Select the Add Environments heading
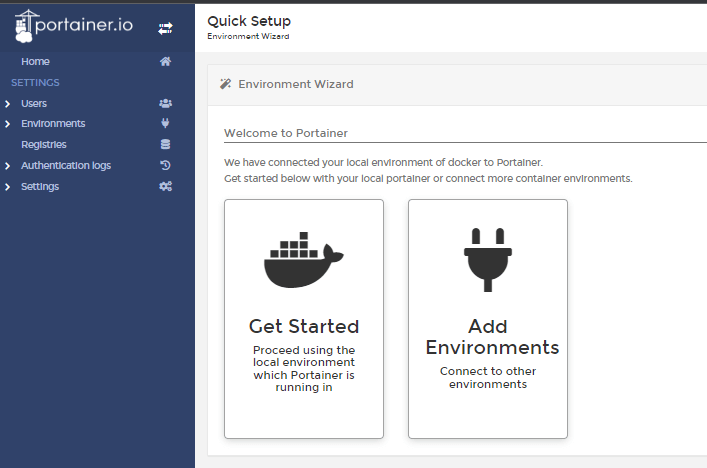 (x=492, y=337)
